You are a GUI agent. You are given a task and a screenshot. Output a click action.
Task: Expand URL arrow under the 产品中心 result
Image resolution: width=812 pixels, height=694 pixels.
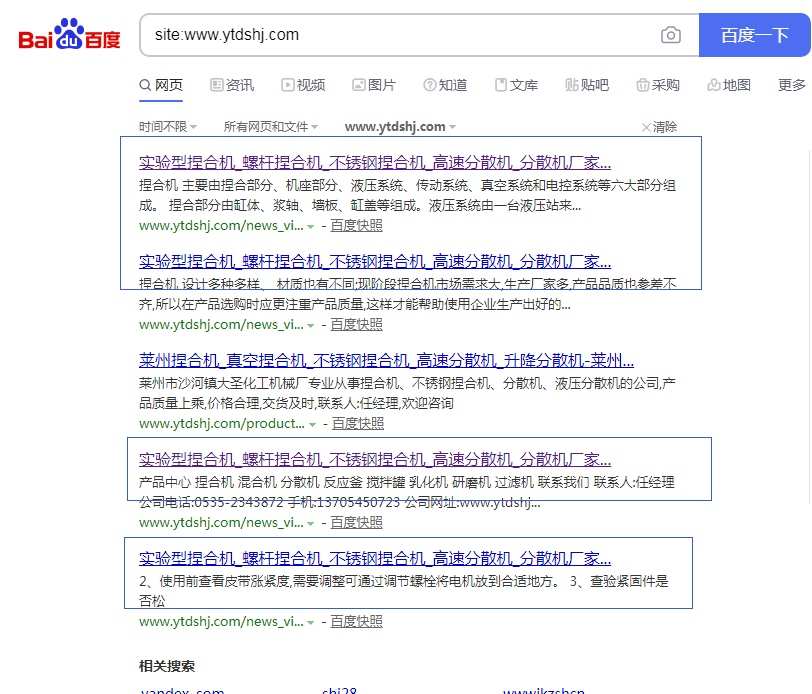(311, 524)
